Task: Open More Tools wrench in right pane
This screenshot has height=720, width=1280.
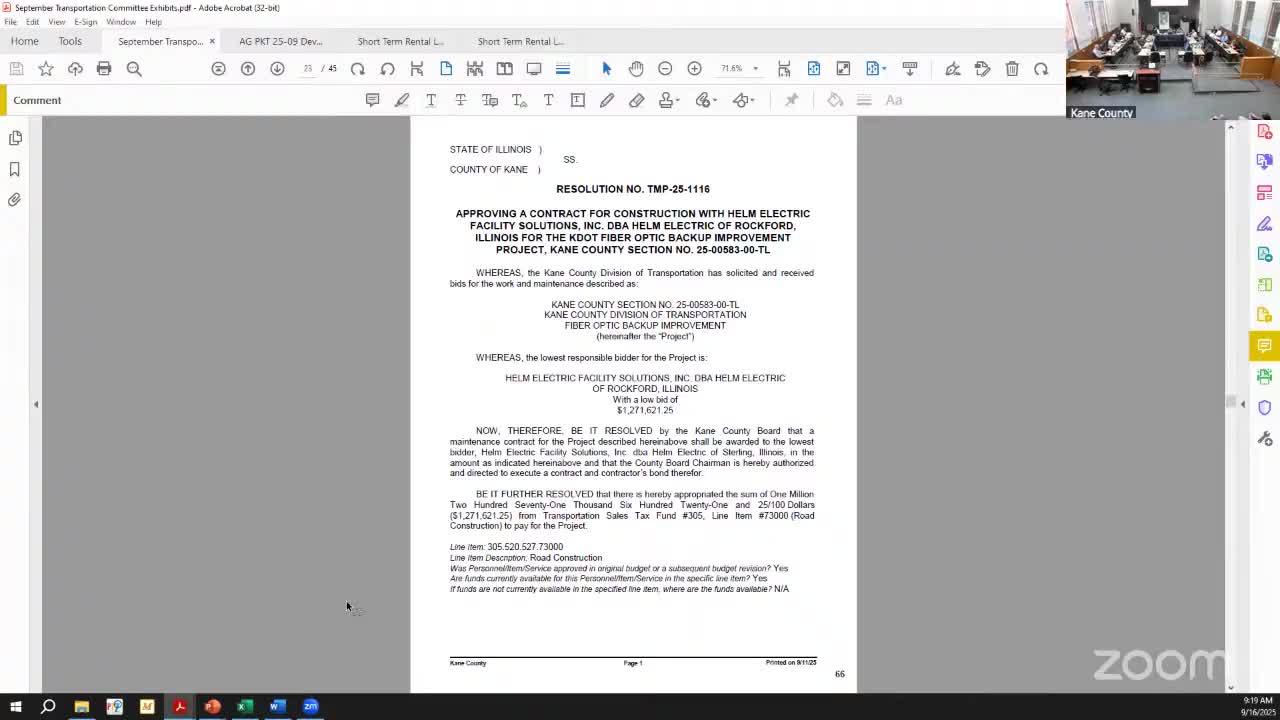Action: click(1265, 439)
